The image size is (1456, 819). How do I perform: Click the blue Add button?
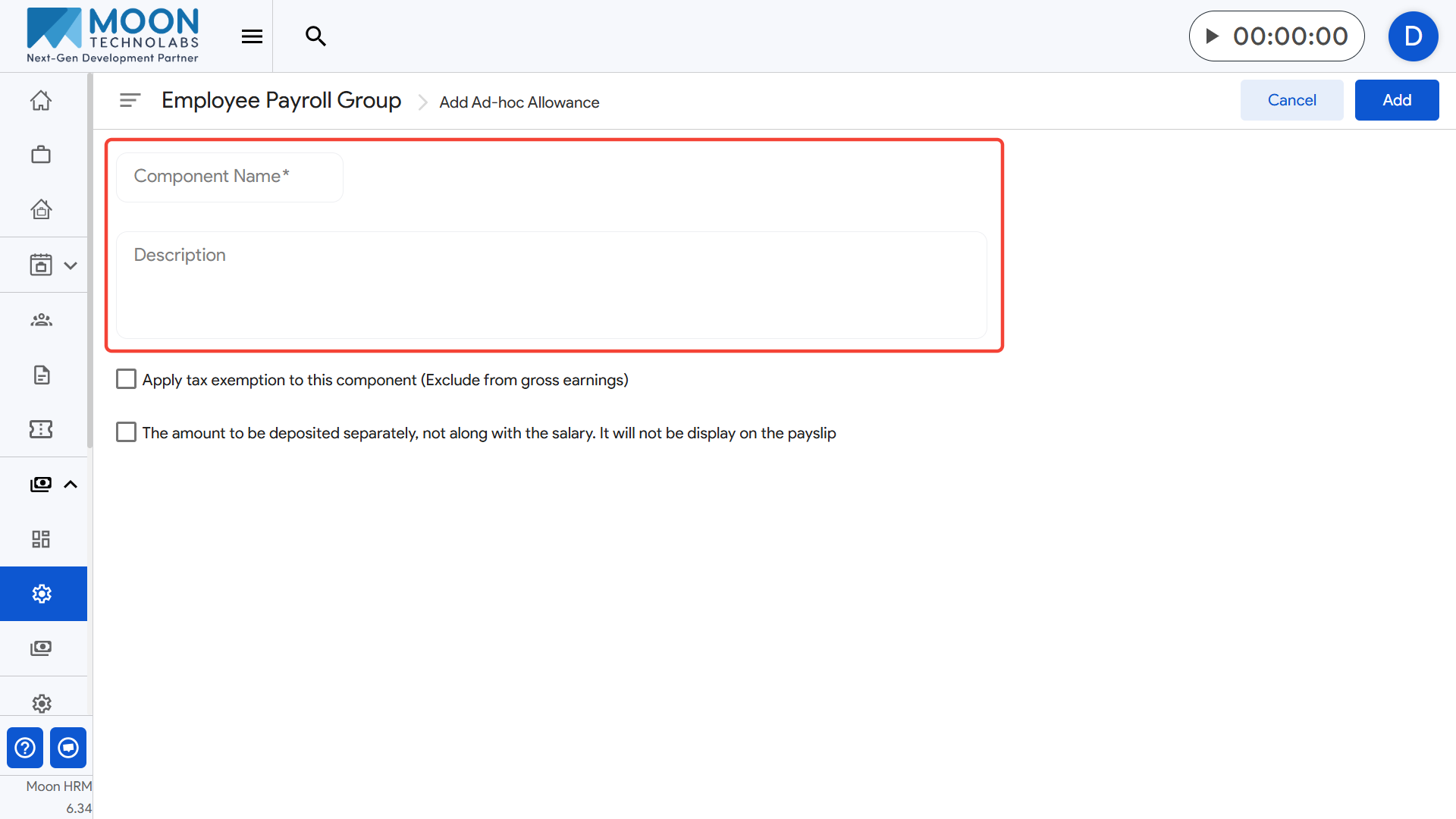click(1396, 100)
